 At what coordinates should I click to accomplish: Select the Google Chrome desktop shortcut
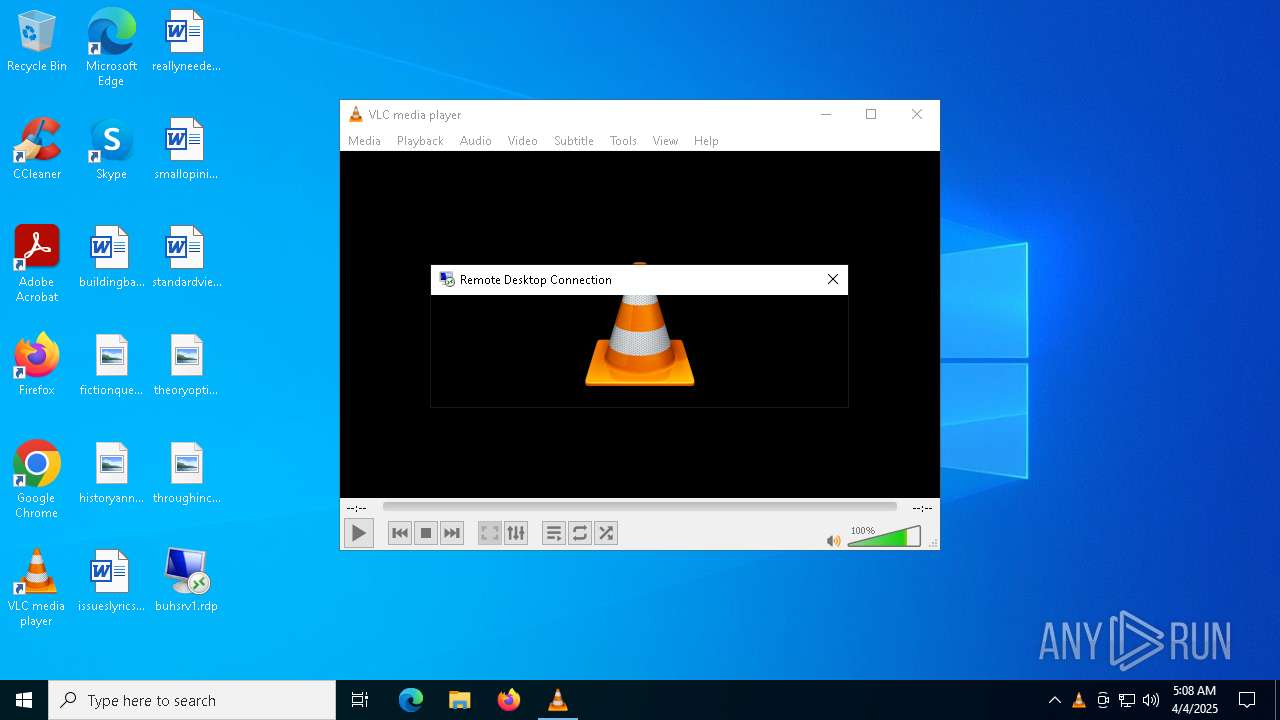(37, 480)
